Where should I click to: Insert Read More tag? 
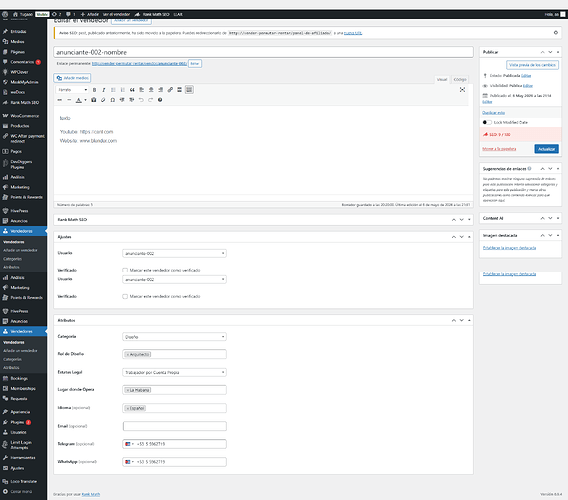tap(179, 90)
